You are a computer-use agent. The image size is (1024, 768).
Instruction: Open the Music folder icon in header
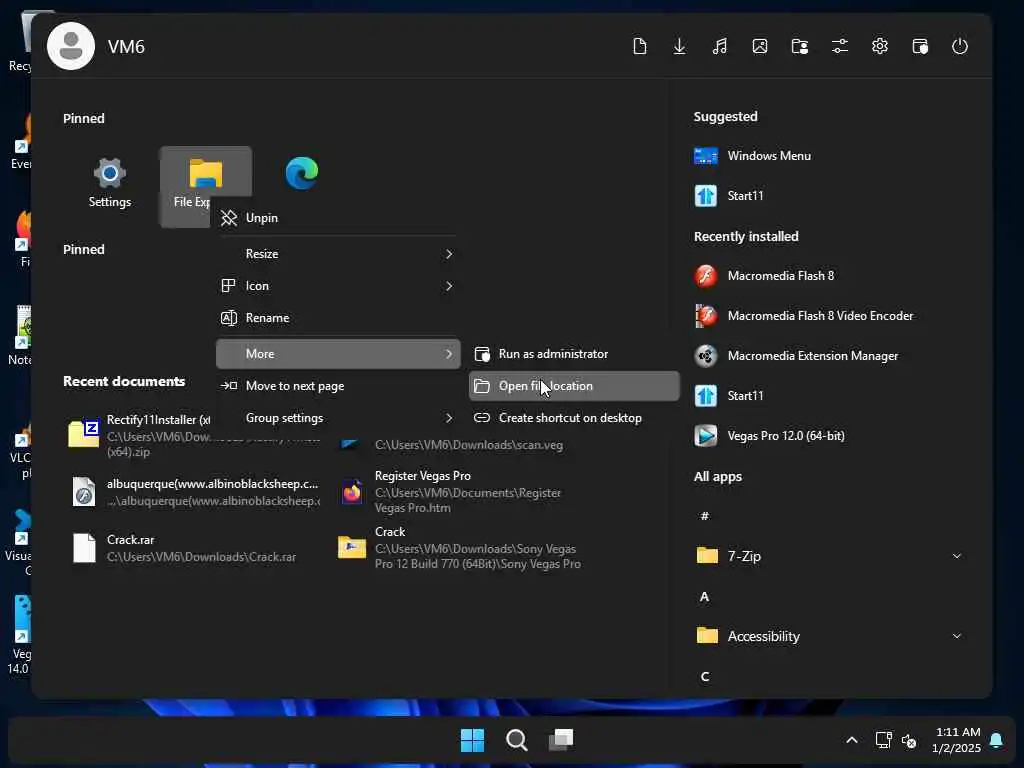(x=720, y=46)
